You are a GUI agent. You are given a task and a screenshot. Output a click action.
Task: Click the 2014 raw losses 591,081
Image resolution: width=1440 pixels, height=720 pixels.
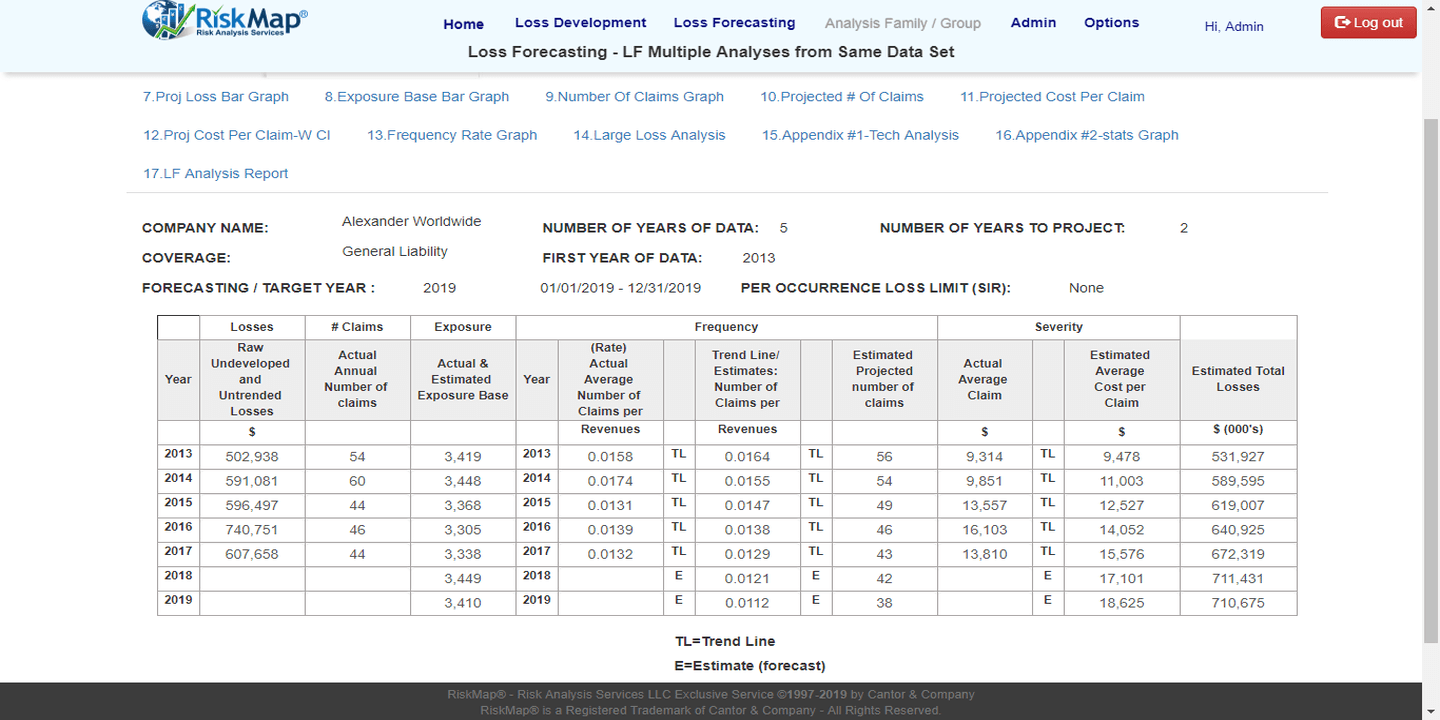pos(252,481)
